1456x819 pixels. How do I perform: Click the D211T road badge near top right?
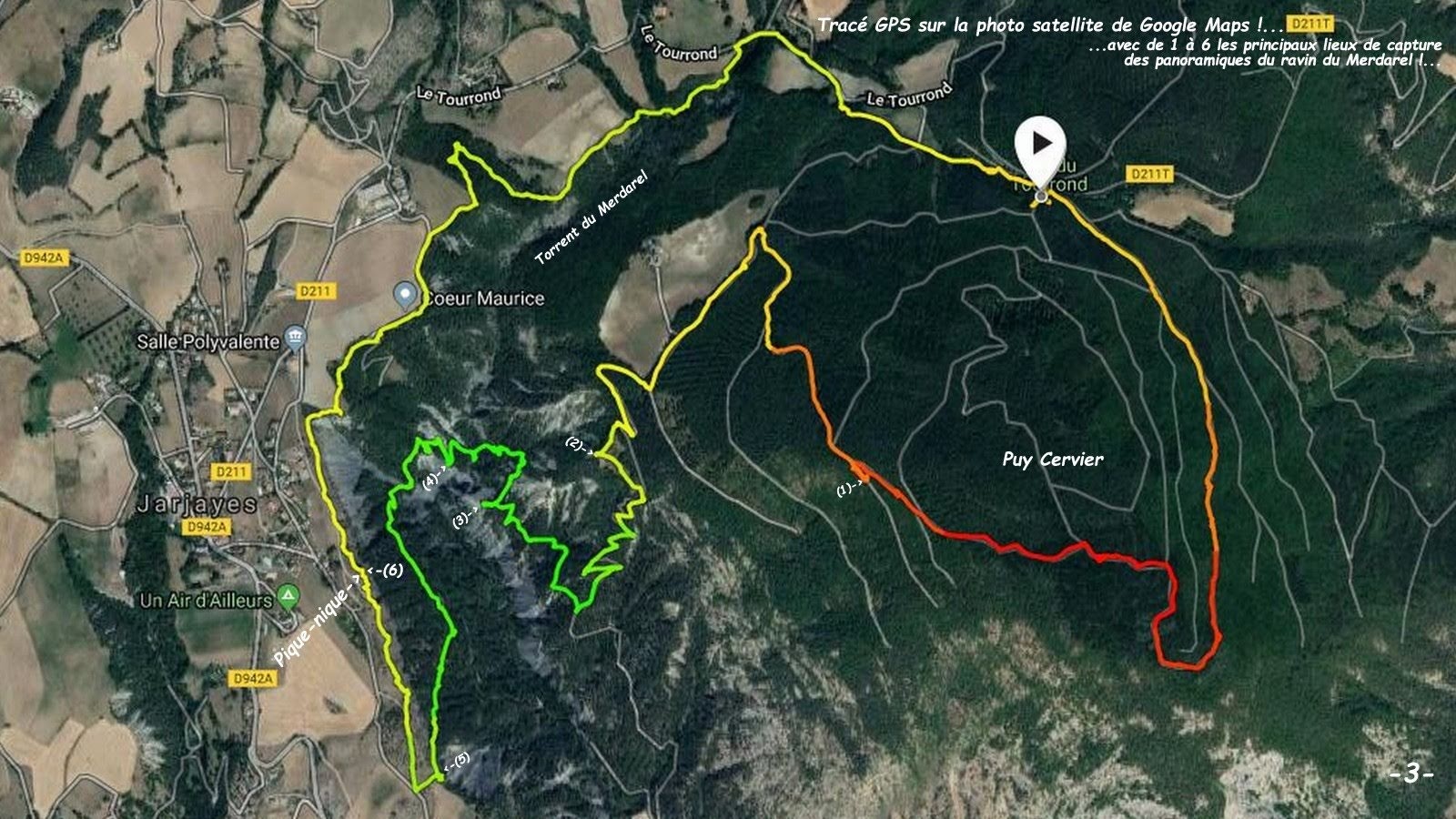tap(1310, 26)
